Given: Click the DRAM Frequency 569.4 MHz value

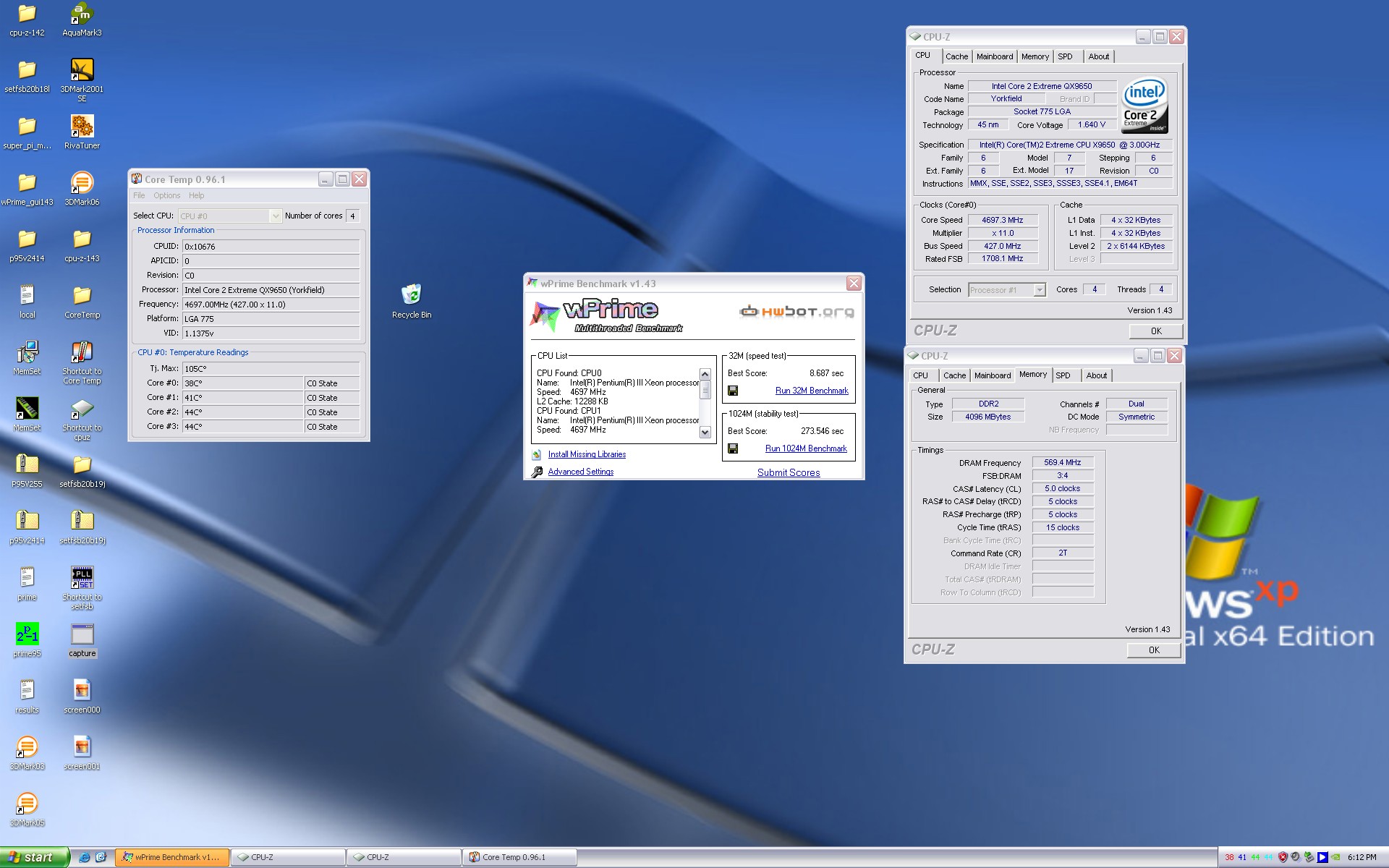Looking at the screenshot, I should (x=1062, y=462).
